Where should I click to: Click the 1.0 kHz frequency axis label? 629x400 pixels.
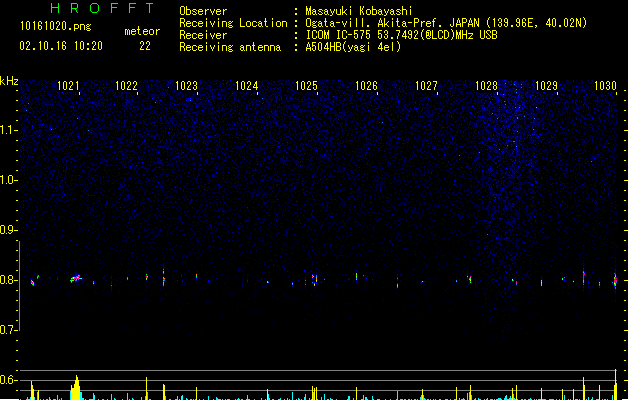coord(8,180)
